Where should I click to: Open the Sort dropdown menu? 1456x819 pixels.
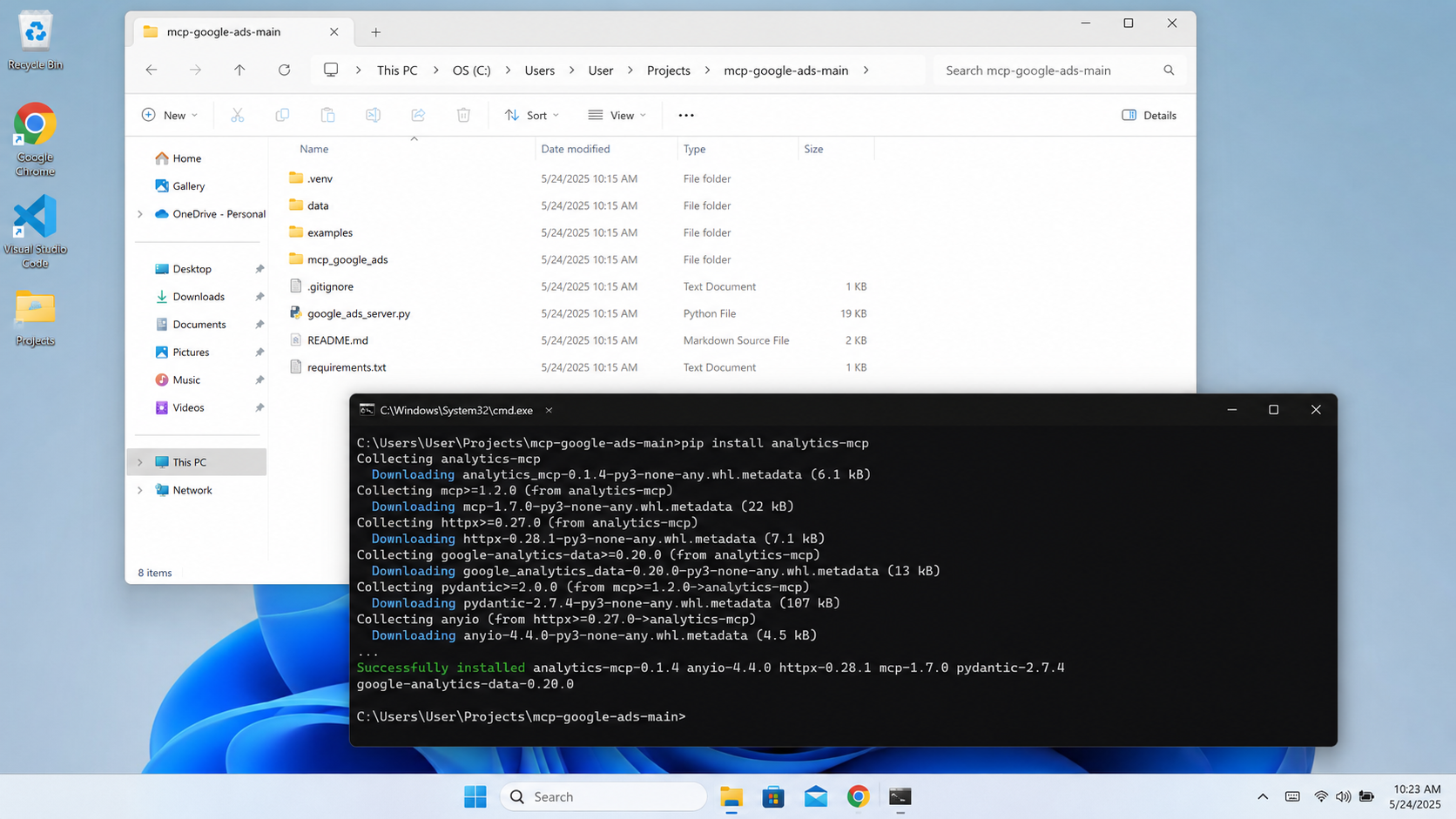532,115
